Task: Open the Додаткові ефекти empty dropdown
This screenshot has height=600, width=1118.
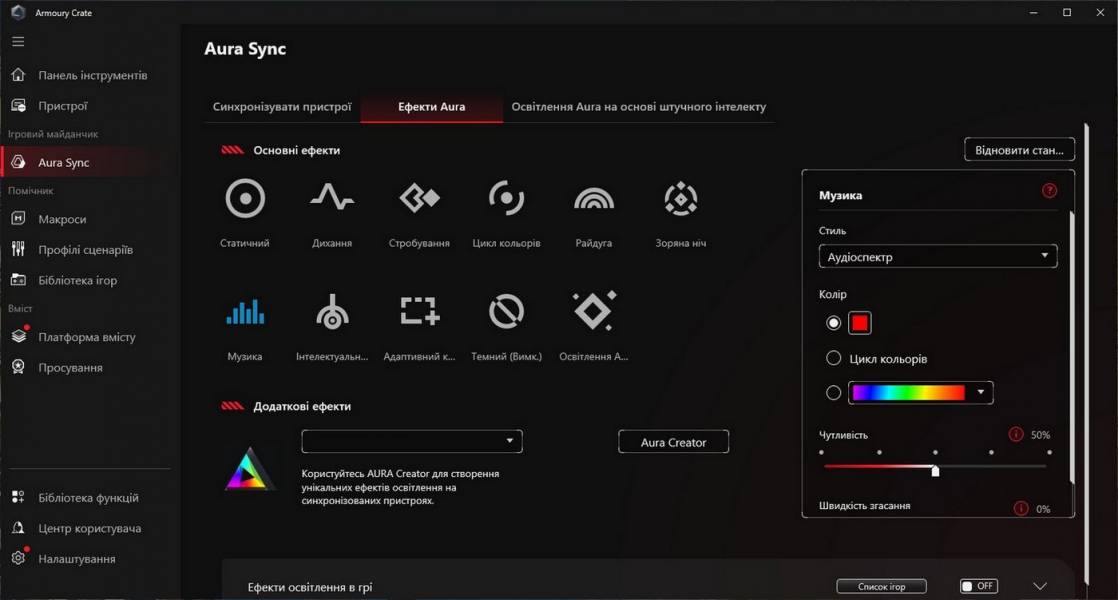Action: 412,441
